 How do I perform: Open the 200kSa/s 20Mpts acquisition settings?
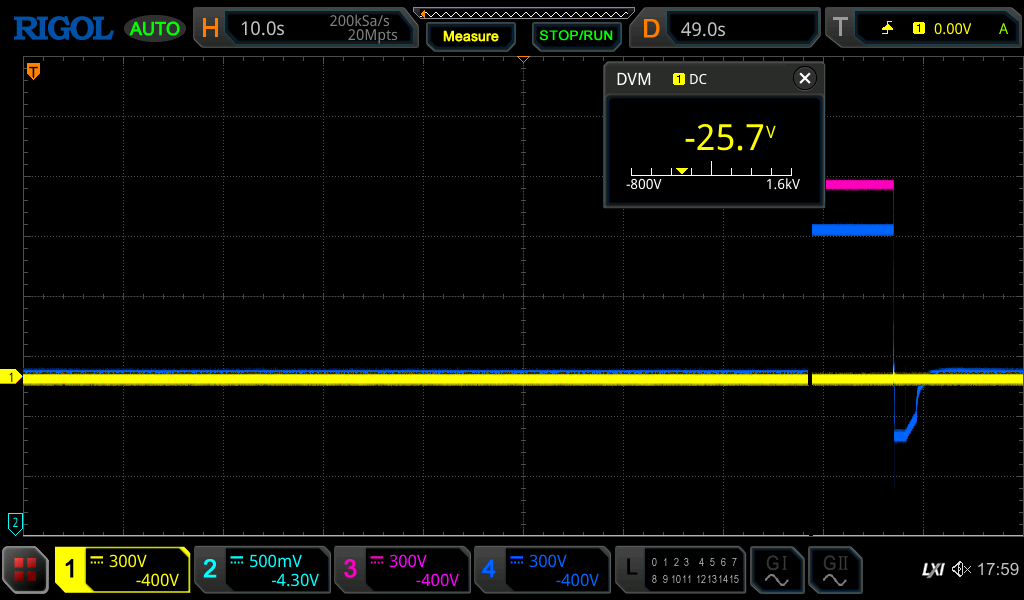363,28
